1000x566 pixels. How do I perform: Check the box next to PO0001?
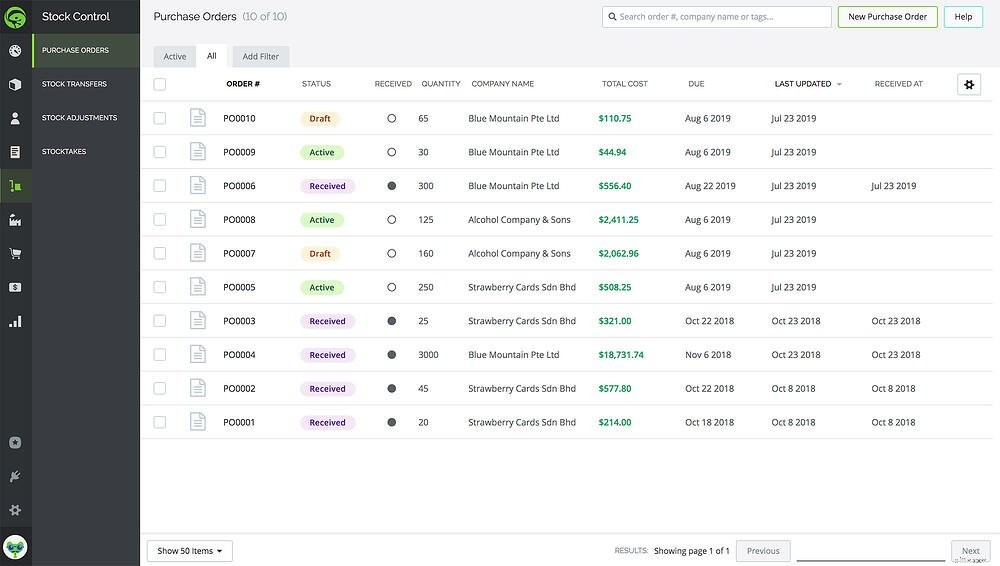160,422
